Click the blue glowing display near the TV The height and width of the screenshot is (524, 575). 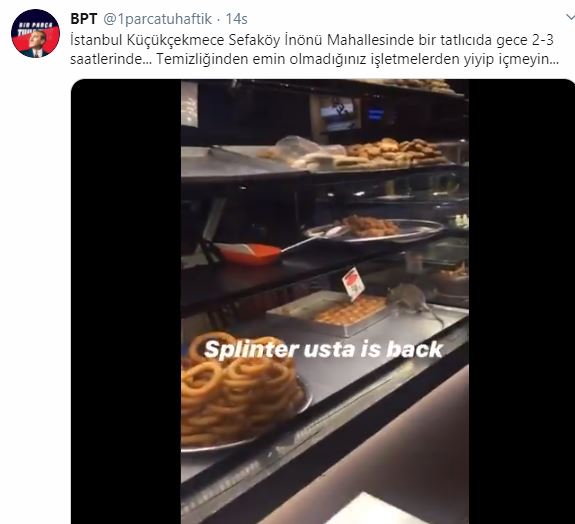(376, 114)
